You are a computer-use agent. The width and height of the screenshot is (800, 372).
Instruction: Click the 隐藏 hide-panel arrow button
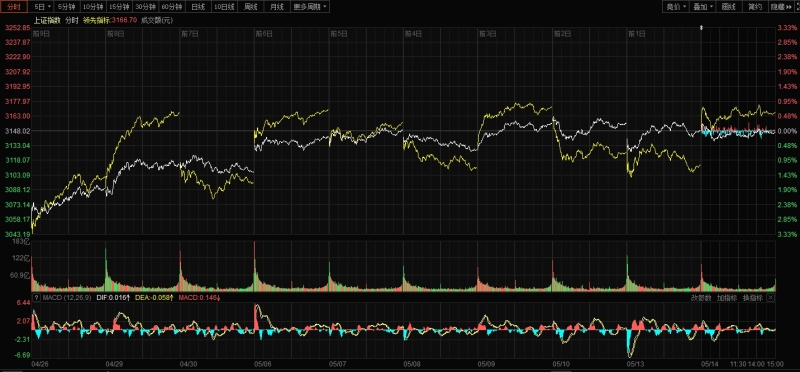pyautogui.click(x=780, y=7)
